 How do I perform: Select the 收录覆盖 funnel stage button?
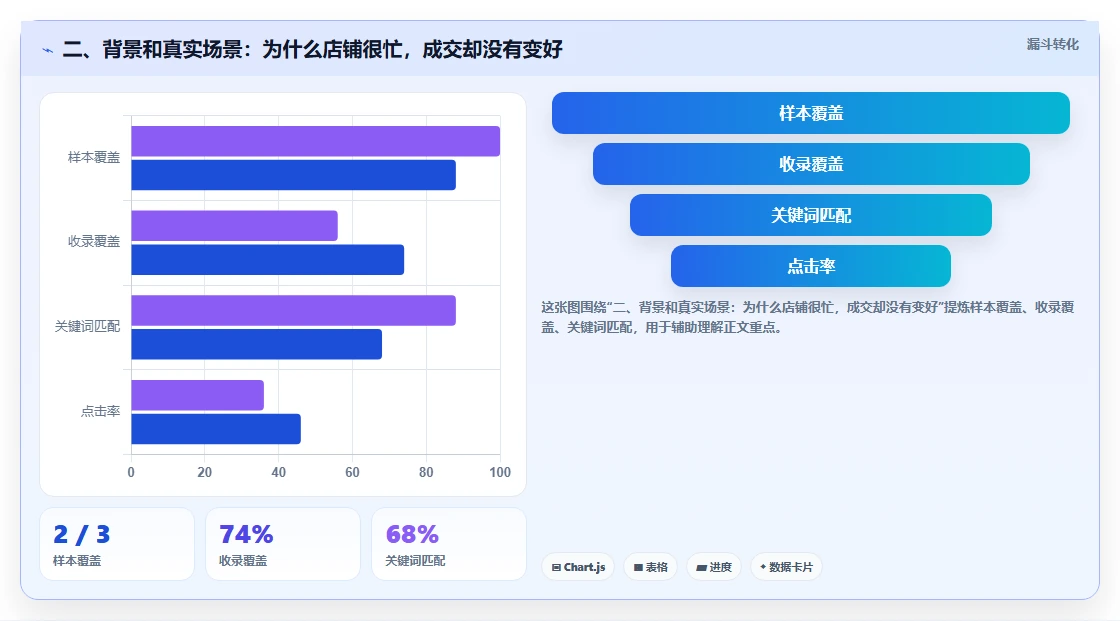point(811,164)
